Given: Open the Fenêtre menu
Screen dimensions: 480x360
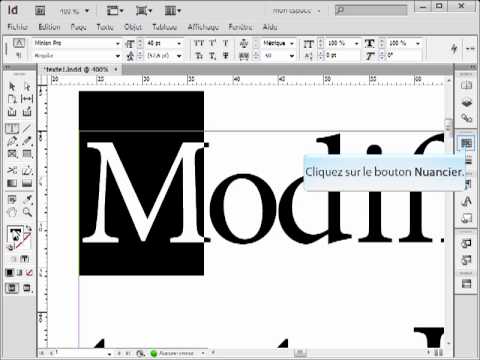Looking at the screenshot, I should 240,27.
